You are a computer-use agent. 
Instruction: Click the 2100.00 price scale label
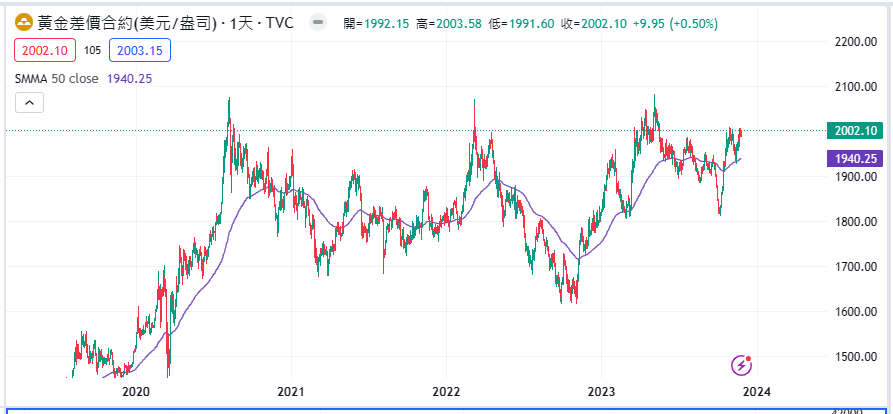click(x=853, y=87)
